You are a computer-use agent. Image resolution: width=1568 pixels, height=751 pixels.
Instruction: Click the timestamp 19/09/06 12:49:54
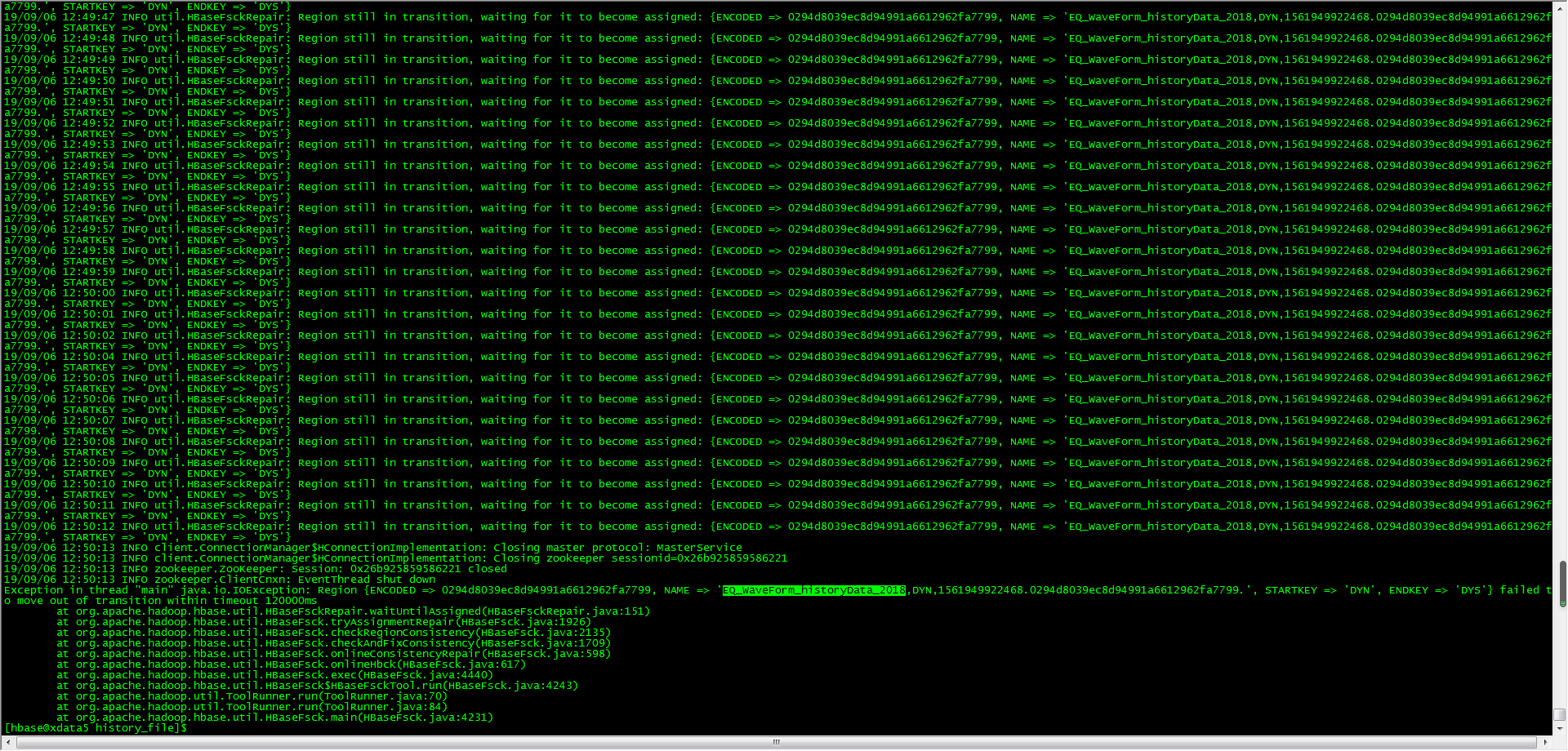tap(60, 166)
